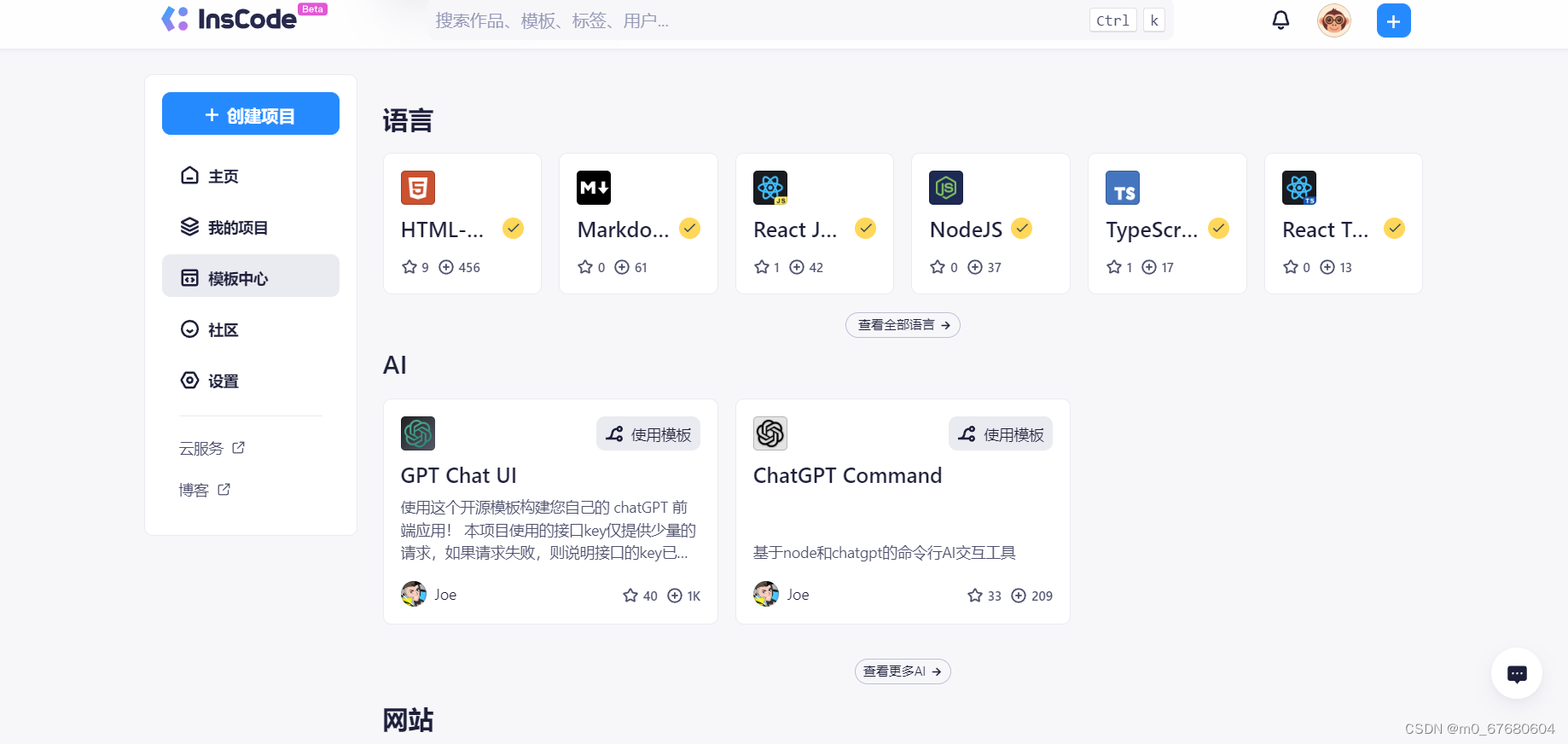
Task: Open the user avatar menu
Action: coord(1333,20)
